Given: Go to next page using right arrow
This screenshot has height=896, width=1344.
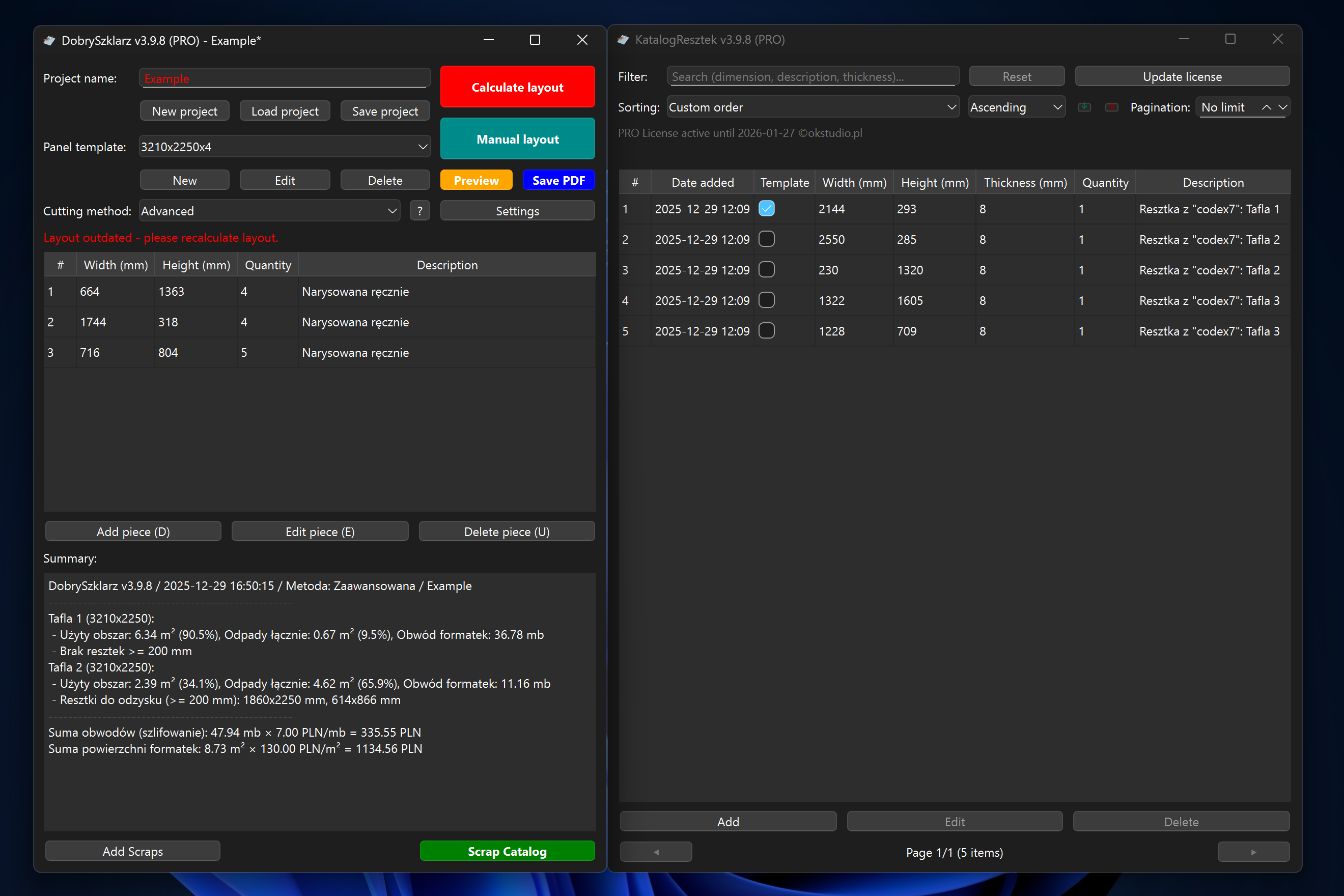Looking at the screenshot, I should pos(1254,851).
